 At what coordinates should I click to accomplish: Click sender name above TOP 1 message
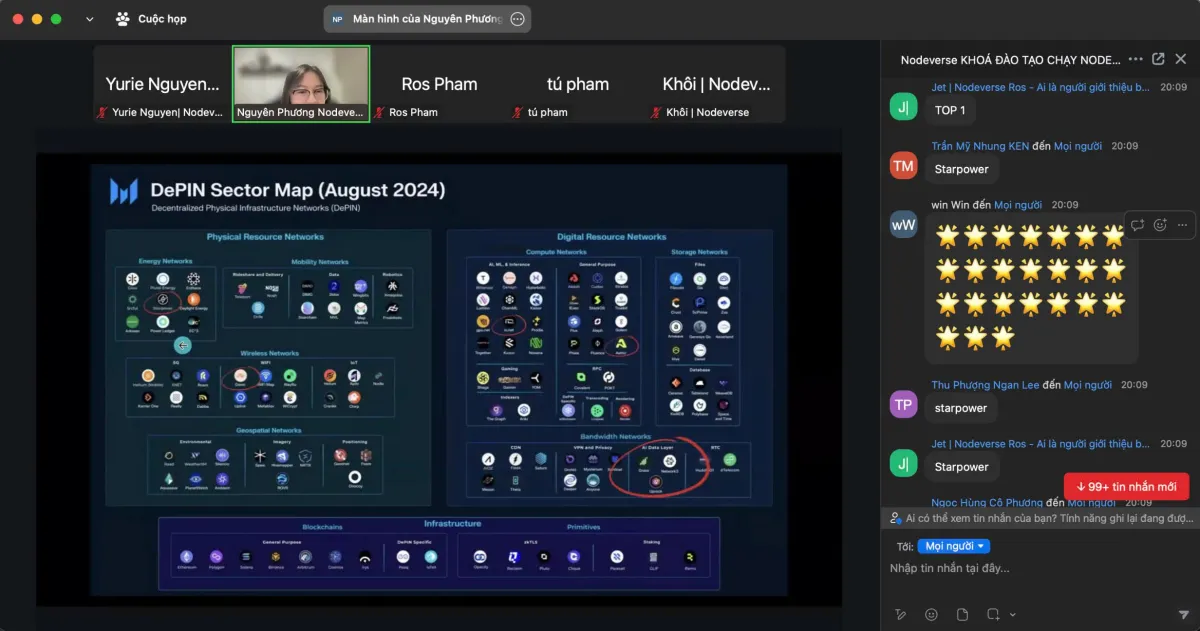[1041, 87]
